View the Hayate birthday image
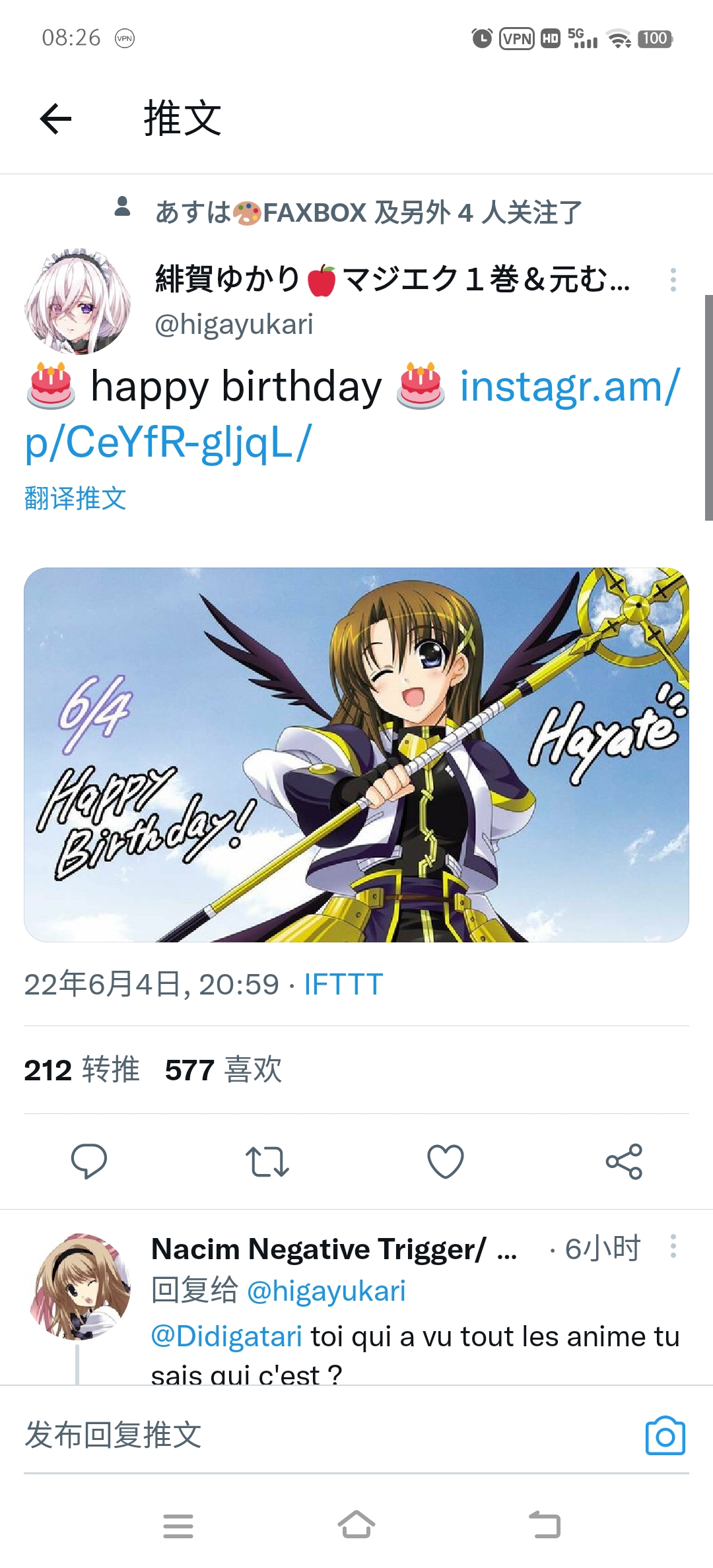 356,755
